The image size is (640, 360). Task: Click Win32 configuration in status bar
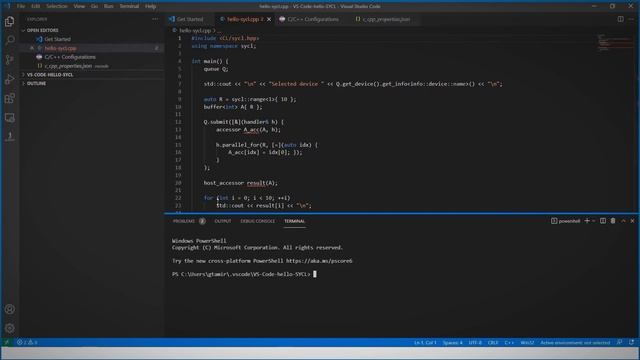527,342
